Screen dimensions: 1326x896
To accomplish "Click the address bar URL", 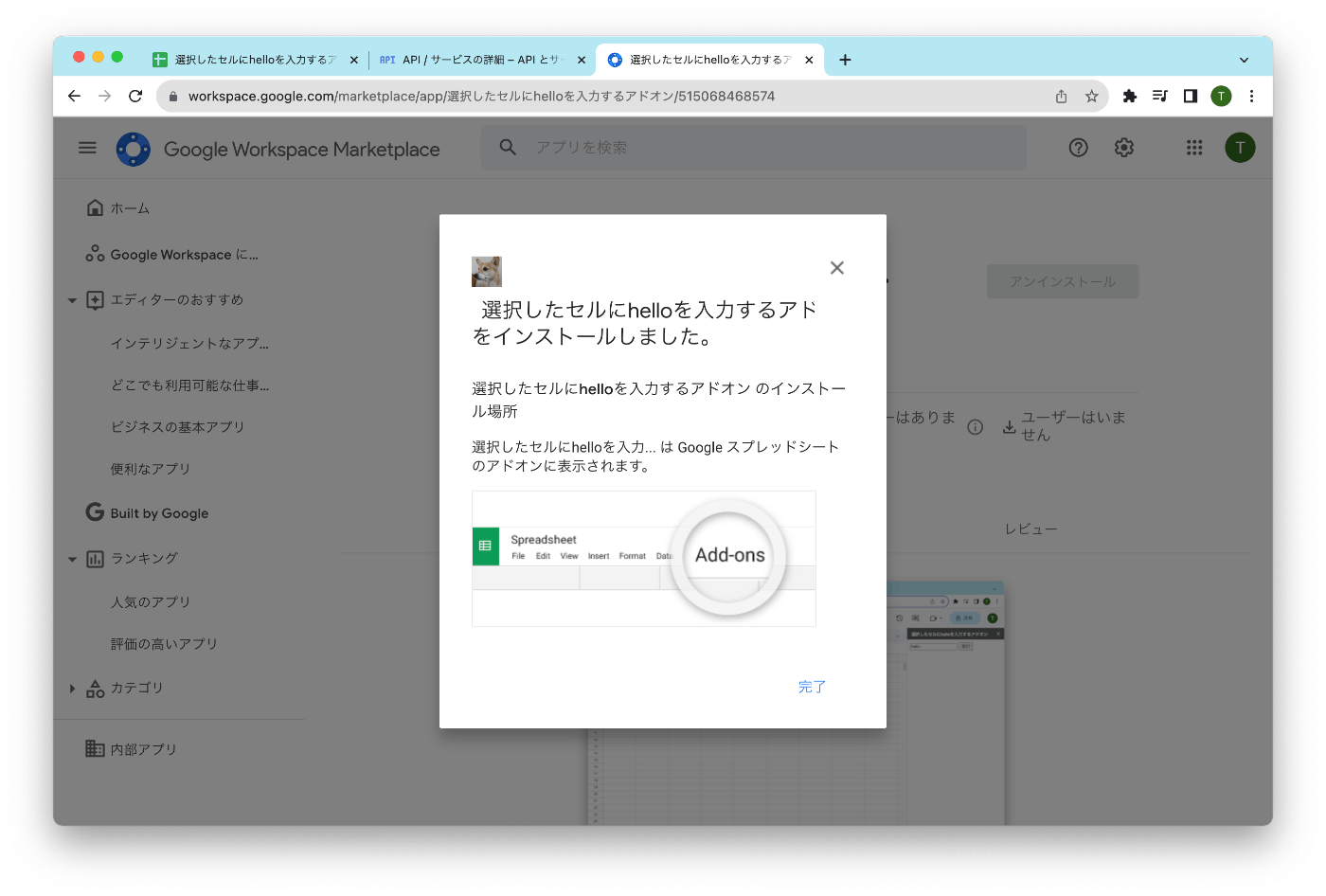I will click(x=481, y=96).
